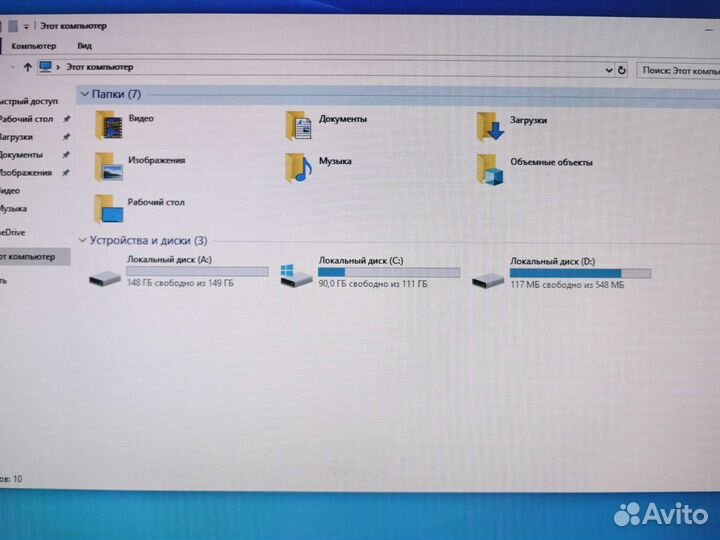This screenshot has height=540, width=720.
Task: Select the Локальный диск (C:) drive icon
Action: (x=296, y=276)
